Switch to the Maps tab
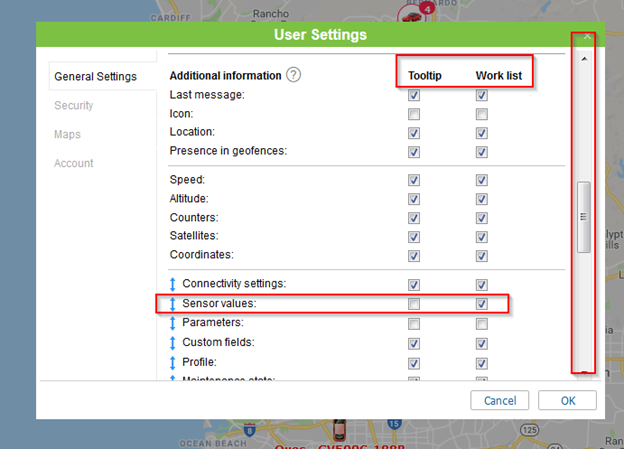Viewport: 624px width, 449px height. [x=68, y=134]
